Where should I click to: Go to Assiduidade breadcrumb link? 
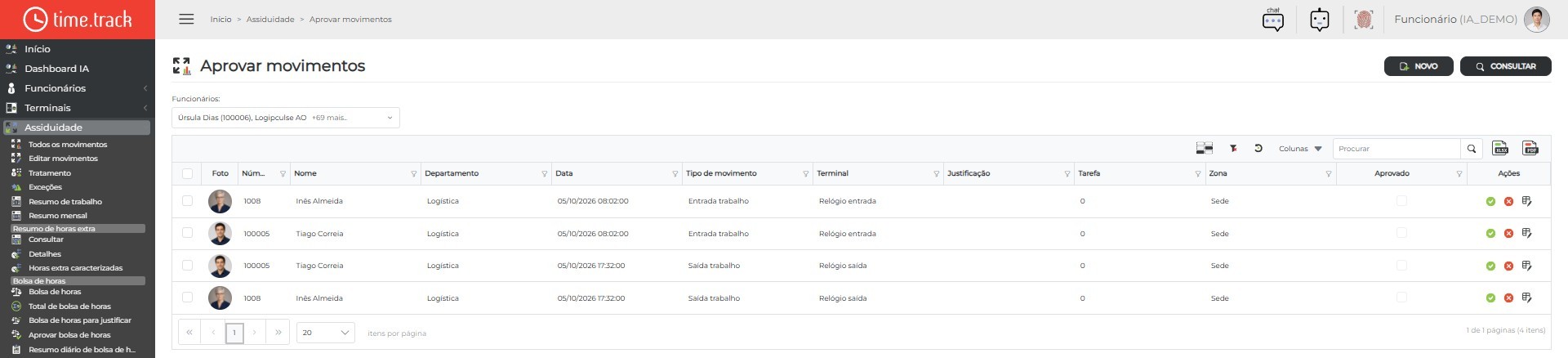pos(270,20)
